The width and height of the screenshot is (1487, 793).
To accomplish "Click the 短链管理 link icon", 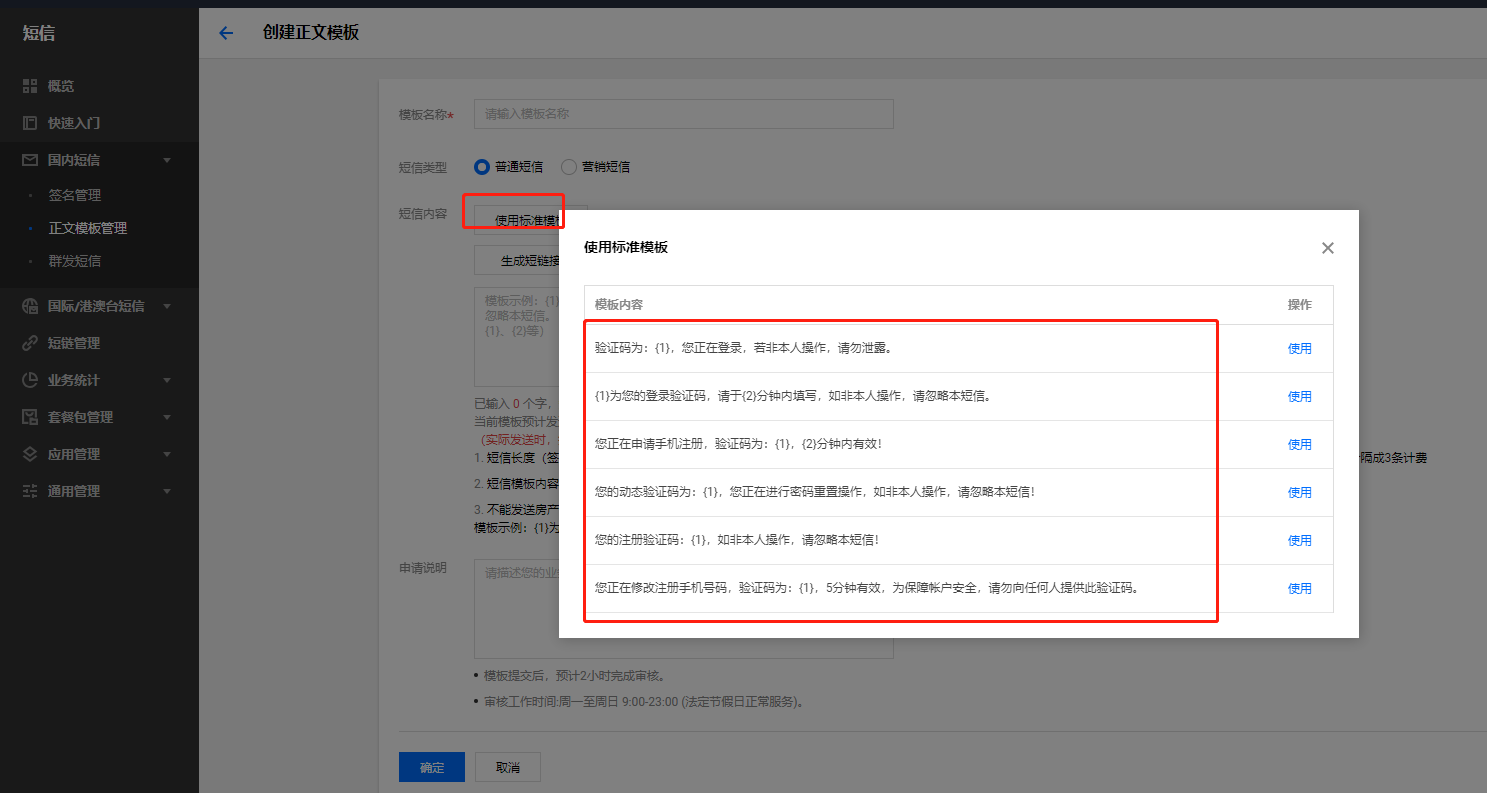I will (30, 343).
